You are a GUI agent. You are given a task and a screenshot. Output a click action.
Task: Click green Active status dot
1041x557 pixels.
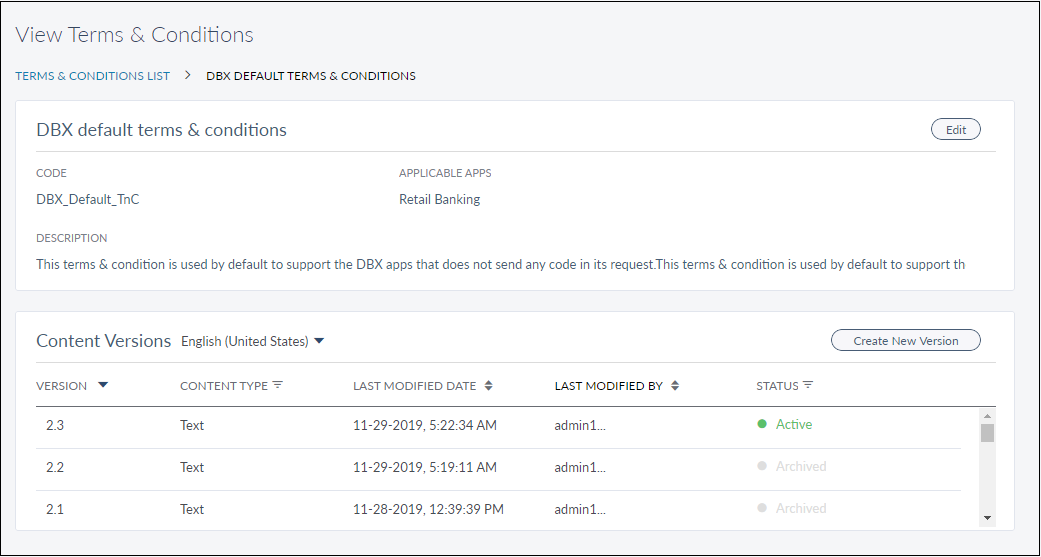point(762,425)
